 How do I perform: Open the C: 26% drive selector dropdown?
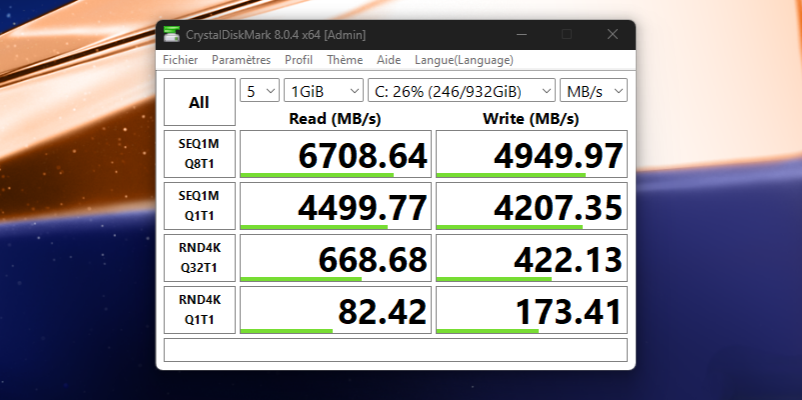[461, 91]
